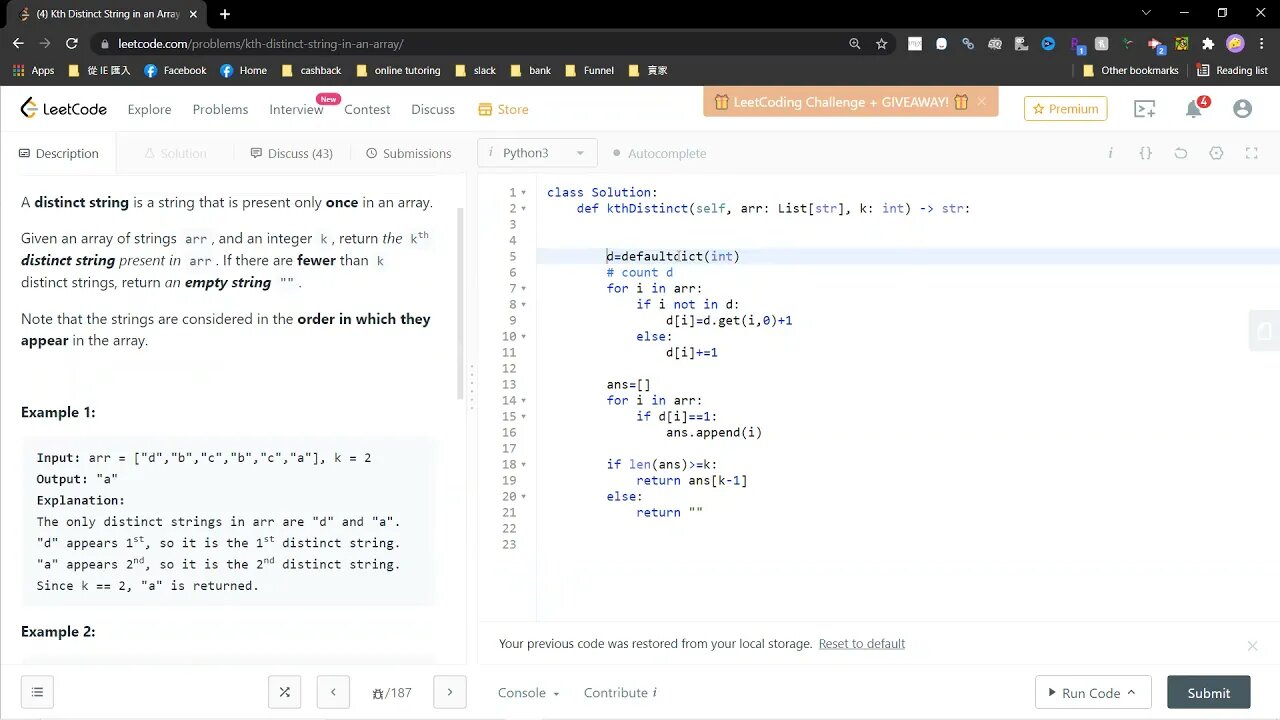Open Explore in the top navigation

pos(149,109)
